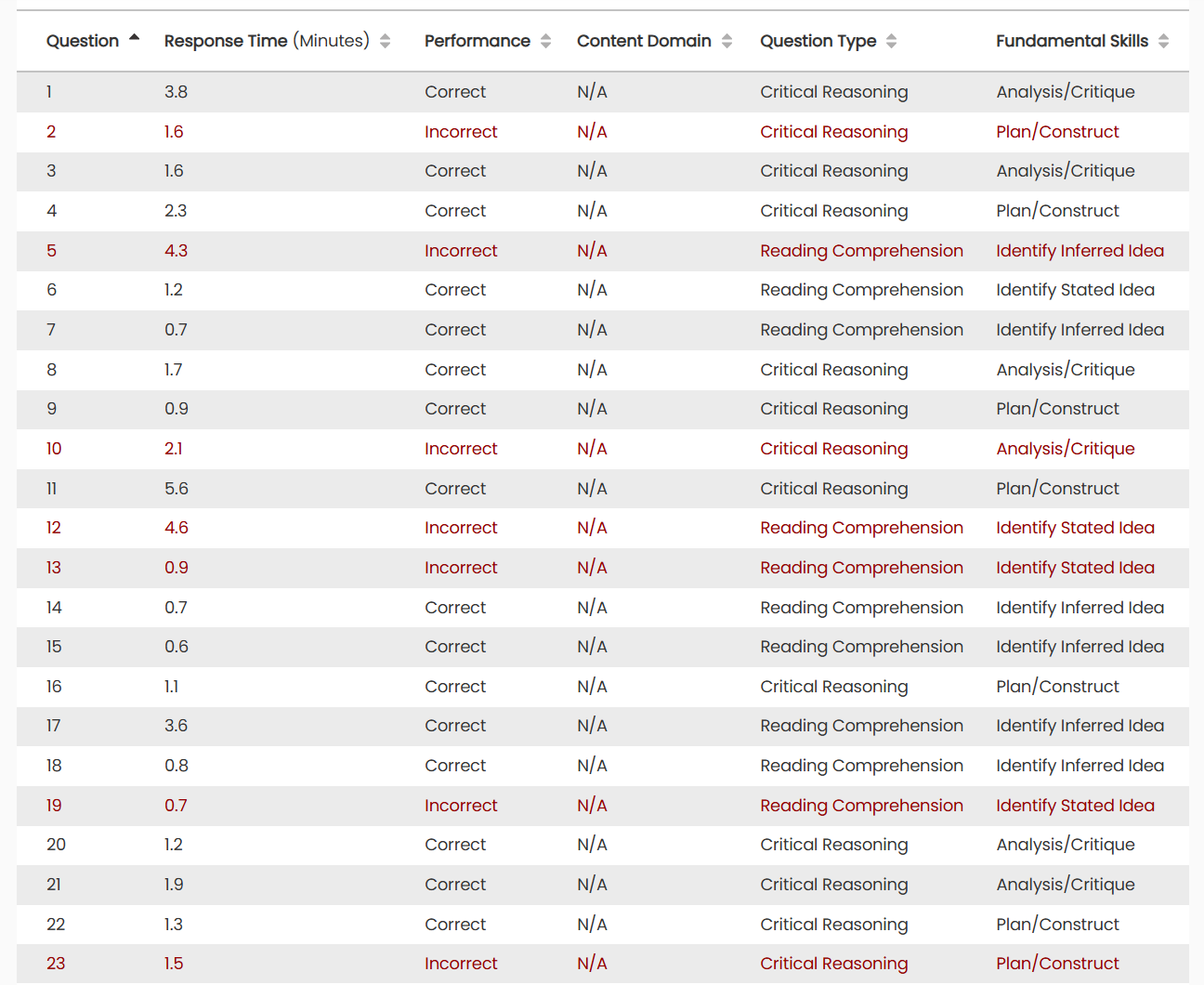Click the sort arrows beside Question Type header
Viewport: 1204px width, 985px height.
tap(891, 41)
